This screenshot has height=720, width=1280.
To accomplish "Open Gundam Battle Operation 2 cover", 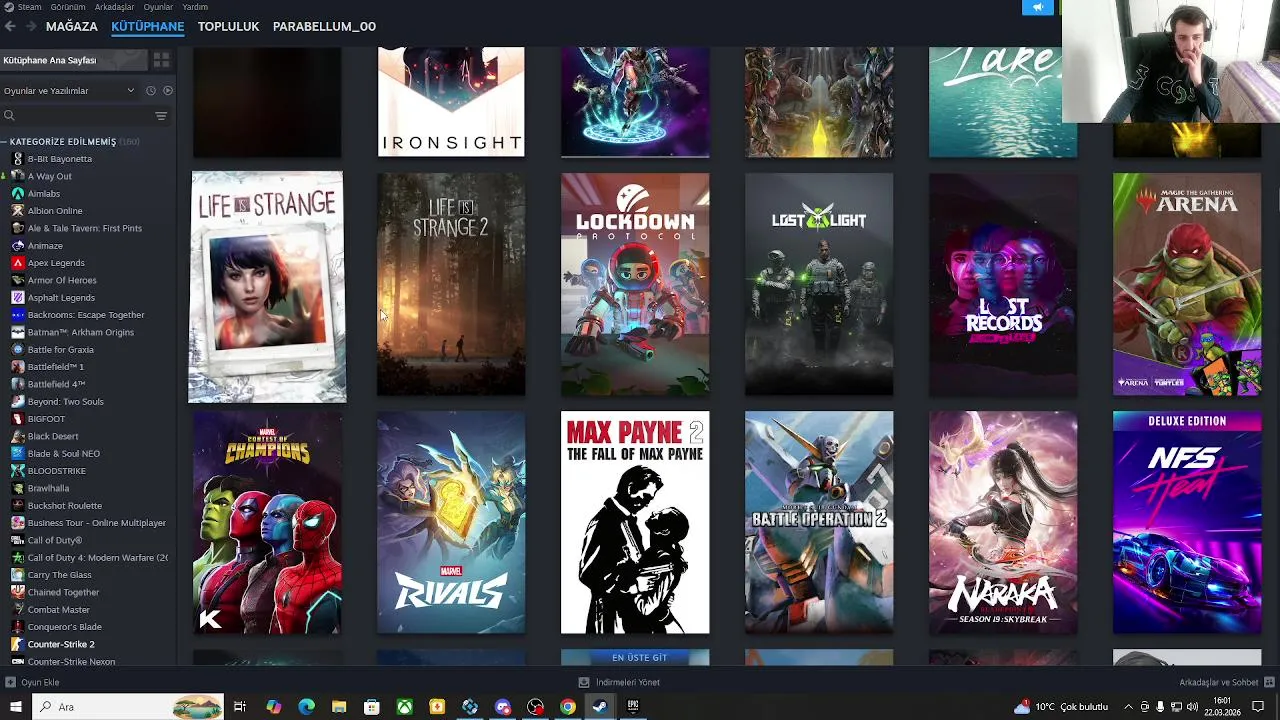I will click(819, 522).
